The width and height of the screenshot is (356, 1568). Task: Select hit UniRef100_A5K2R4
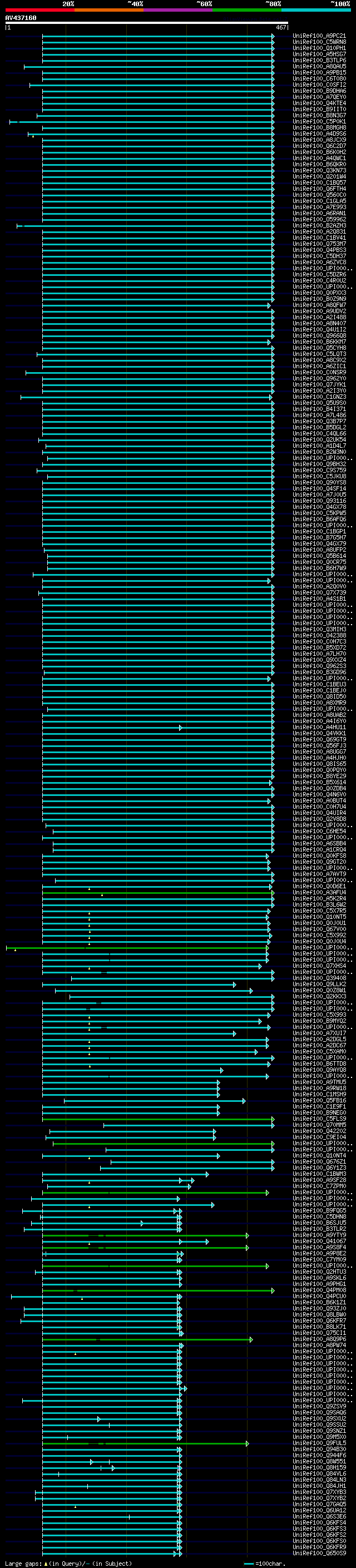[x=319, y=898]
